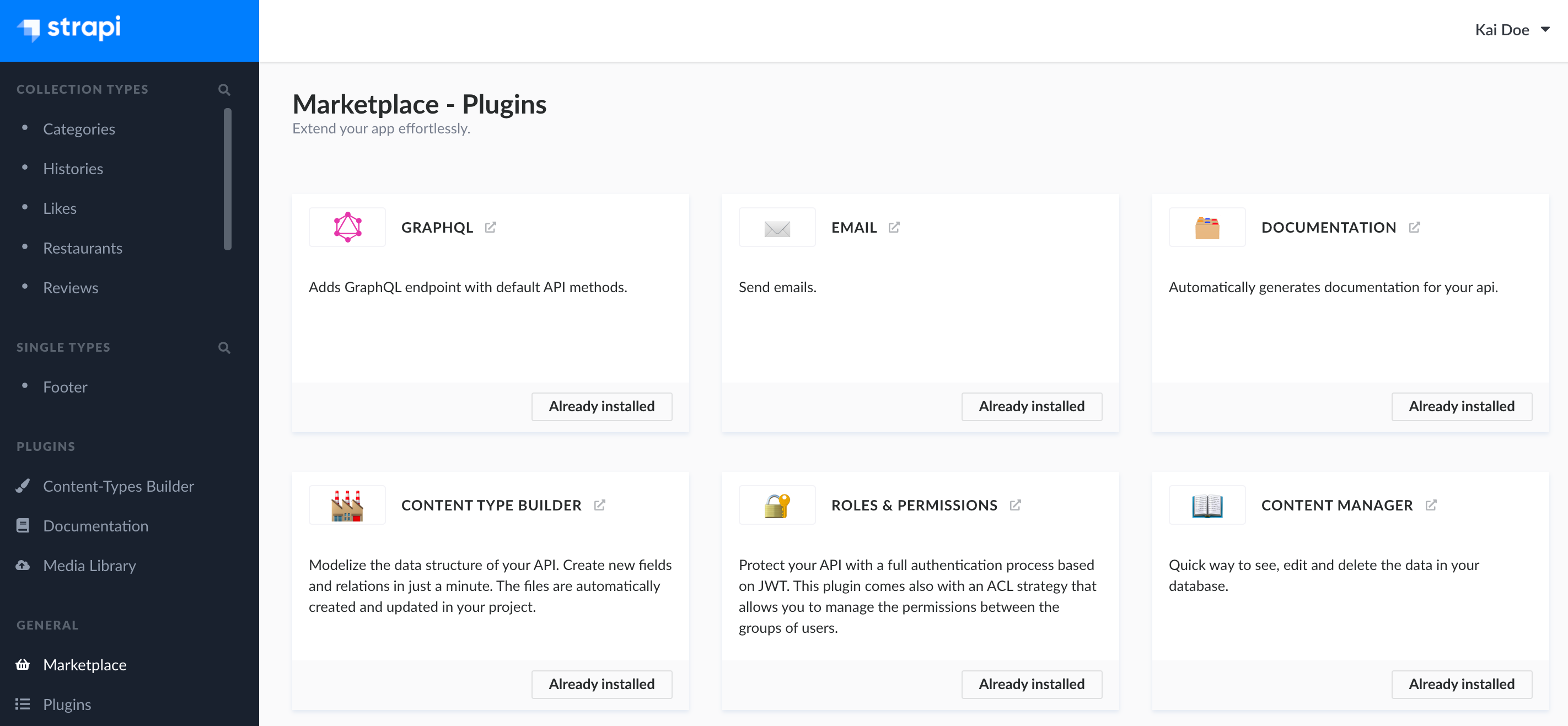The height and width of the screenshot is (726, 1568).
Task: Open the GraphQL plugin external link icon
Action: 490,227
